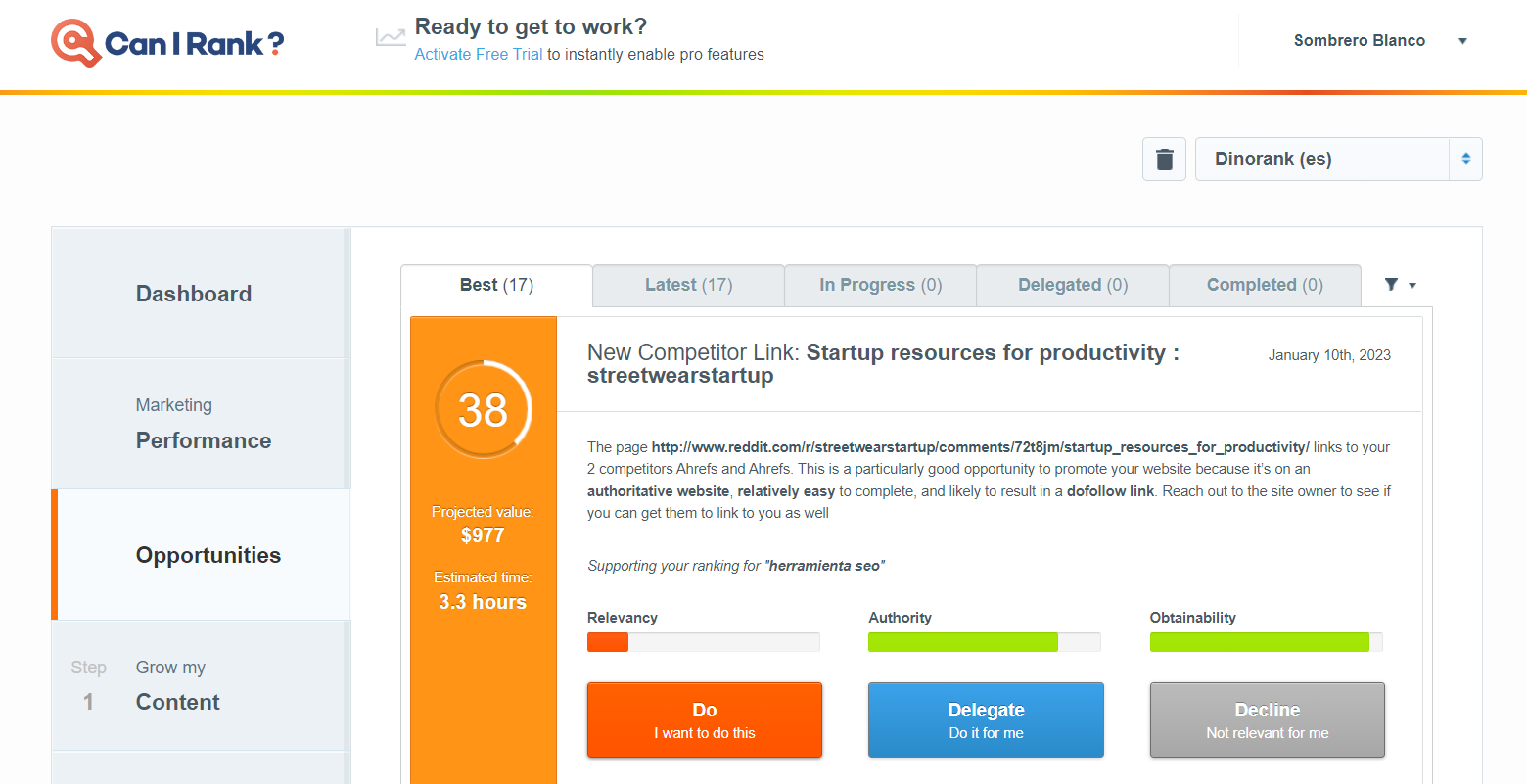Click the Authority progress bar
1527x784 pixels.
click(984, 642)
